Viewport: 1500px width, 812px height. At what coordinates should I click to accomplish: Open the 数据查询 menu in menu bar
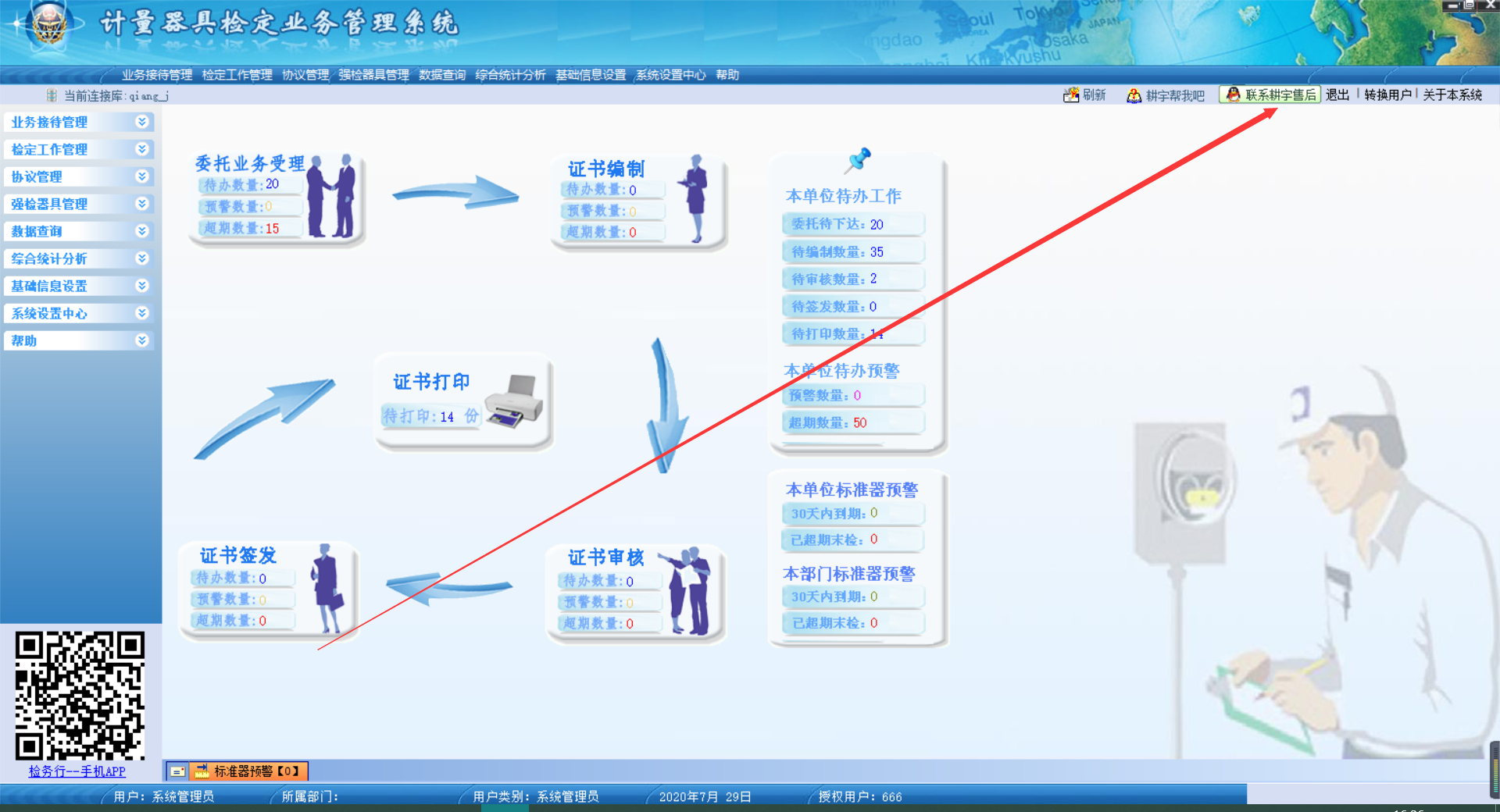click(442, 75)
